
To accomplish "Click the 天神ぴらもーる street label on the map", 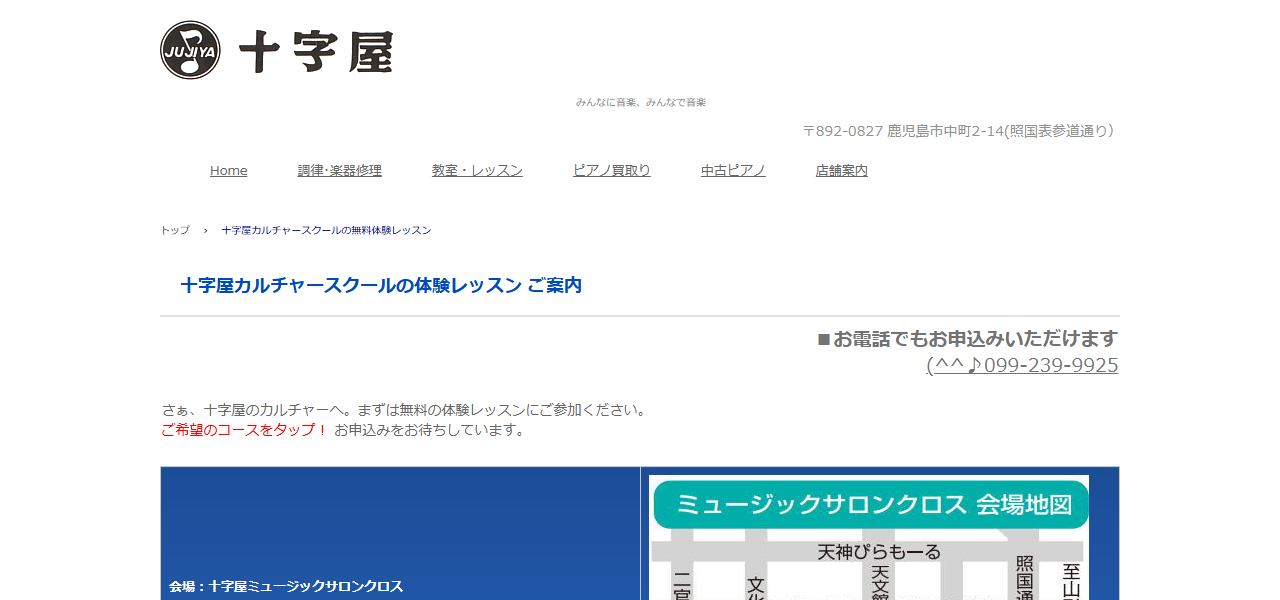I will [879, 552].
